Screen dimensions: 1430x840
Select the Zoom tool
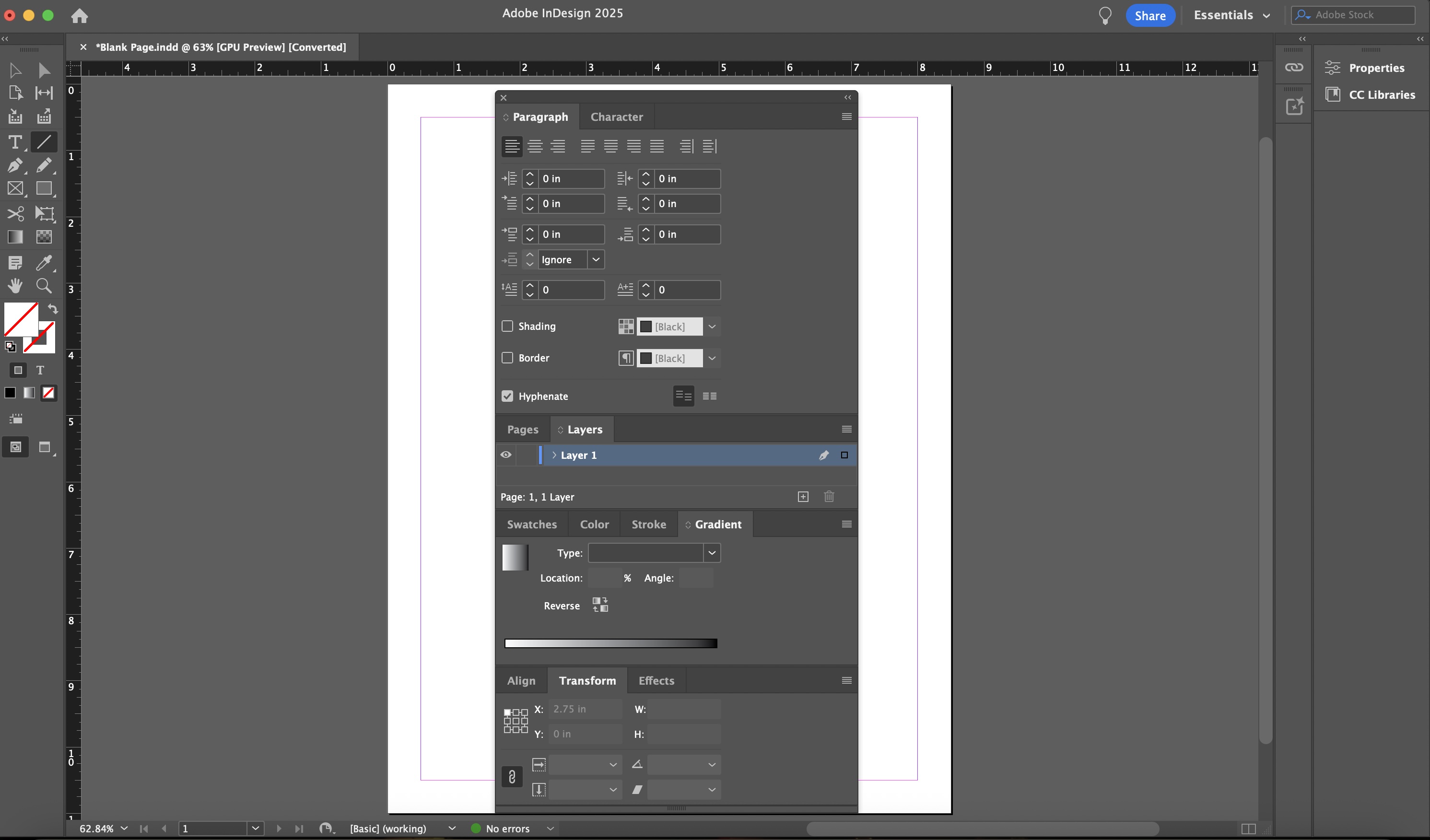(x=44, y=286)
